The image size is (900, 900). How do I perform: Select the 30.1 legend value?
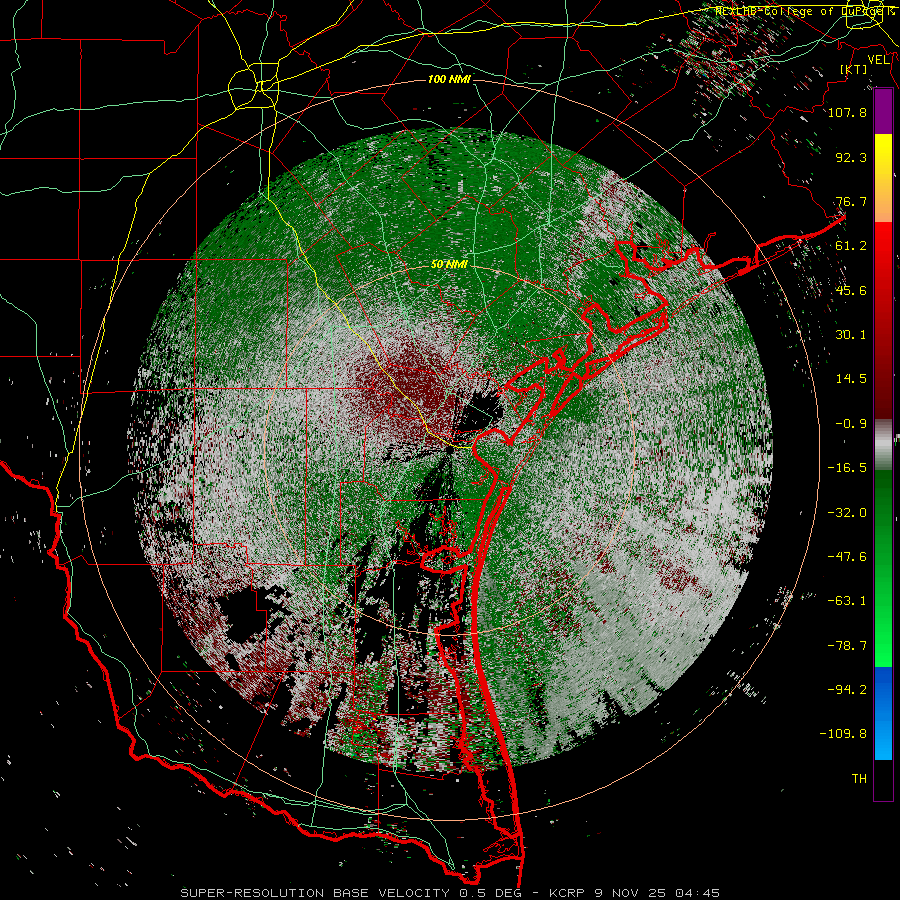click(x=851, y=335)
